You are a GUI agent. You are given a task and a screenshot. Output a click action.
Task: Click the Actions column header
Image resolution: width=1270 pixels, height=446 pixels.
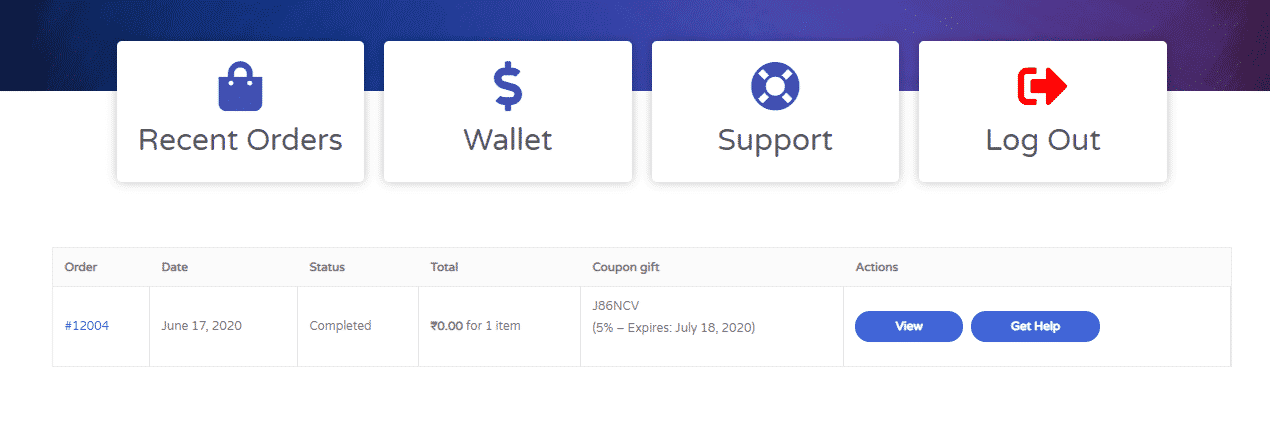[877, 267]
